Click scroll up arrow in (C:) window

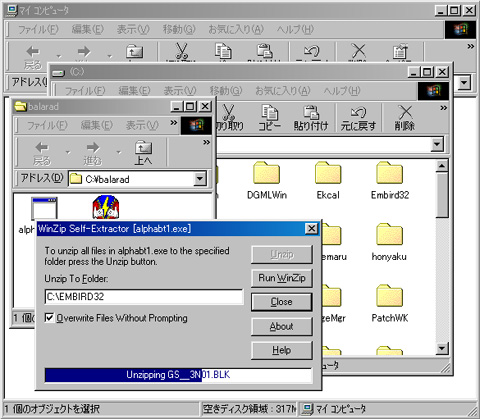pyautogui.click(x=442, y=166)
